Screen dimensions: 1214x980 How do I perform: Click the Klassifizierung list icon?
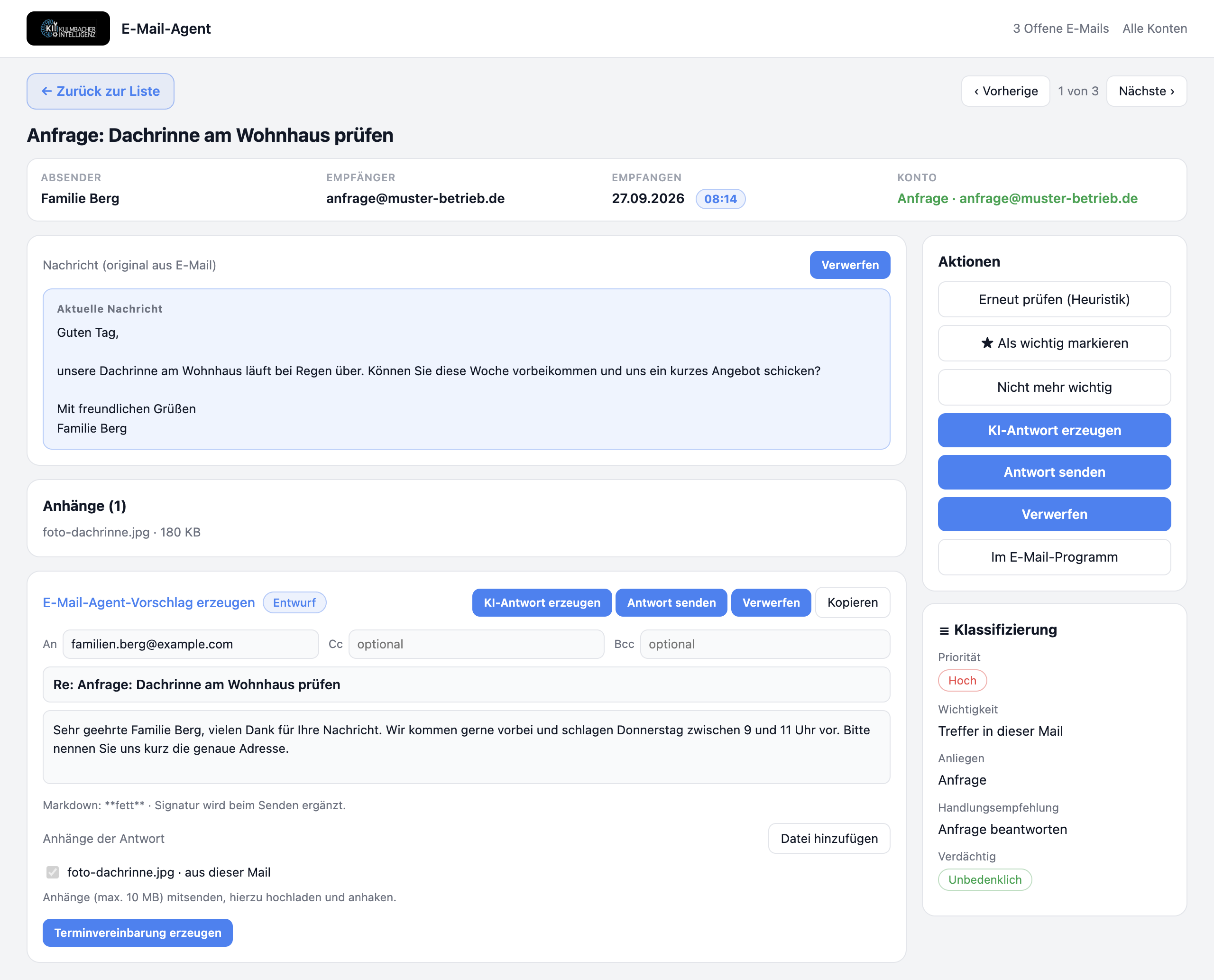944,630
